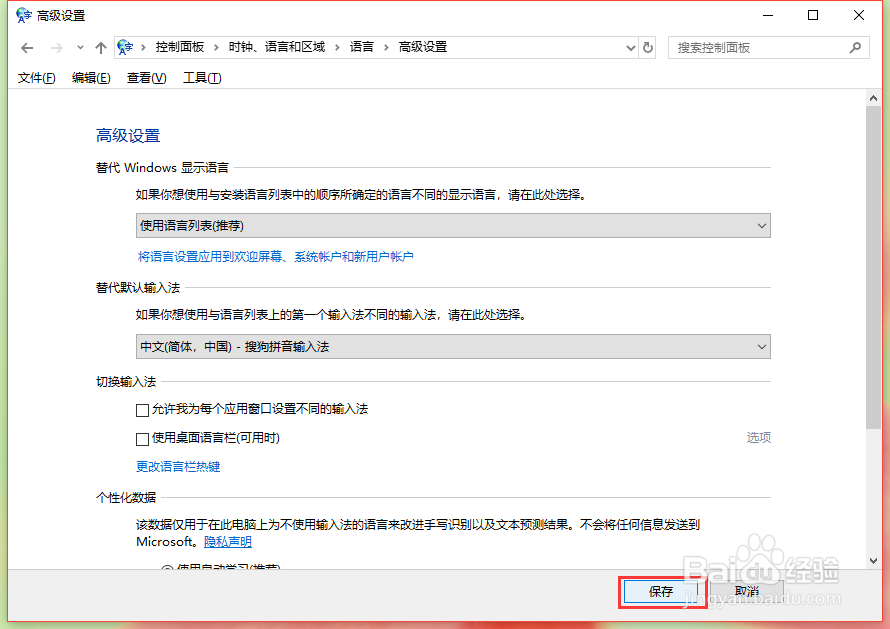The width and height of the screenshot is (890, 629).
Task: Open 更改语言栏热键 settings
Action: tap(177, 465)
